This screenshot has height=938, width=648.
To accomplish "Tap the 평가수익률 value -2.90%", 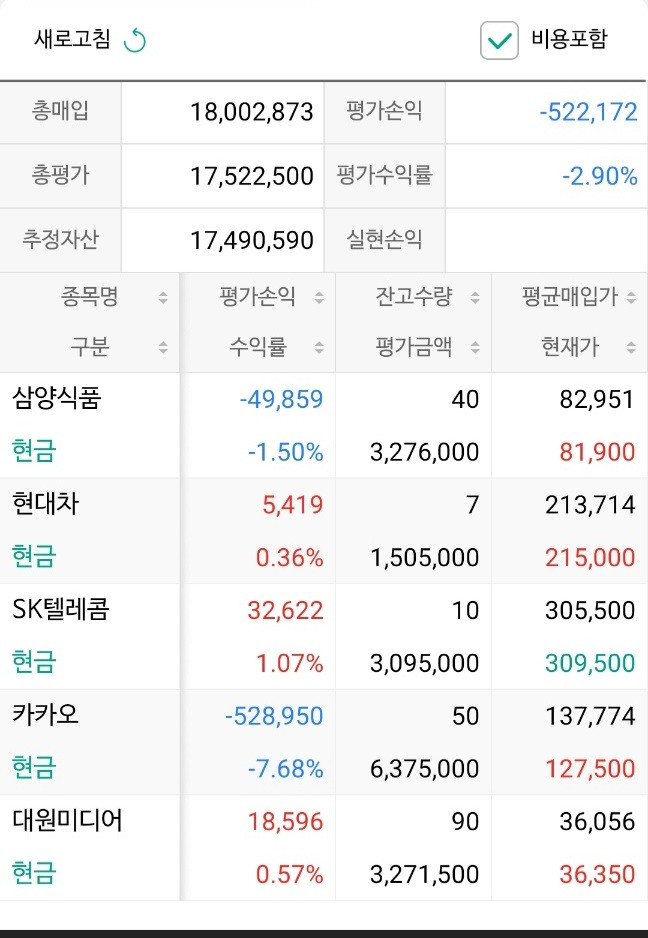I will [600, 176].
